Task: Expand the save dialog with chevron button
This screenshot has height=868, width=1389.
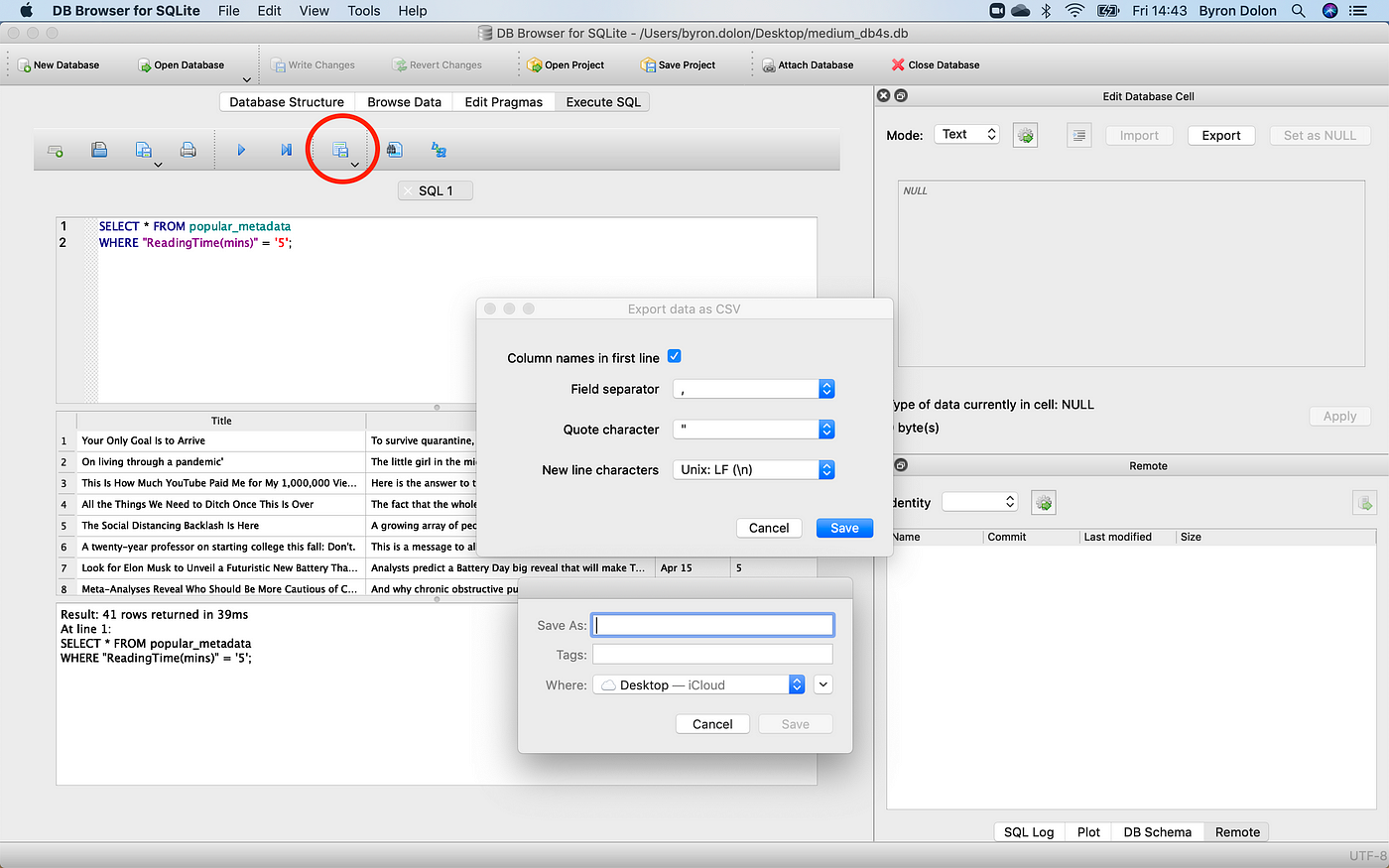Action: tap(822, 684)
